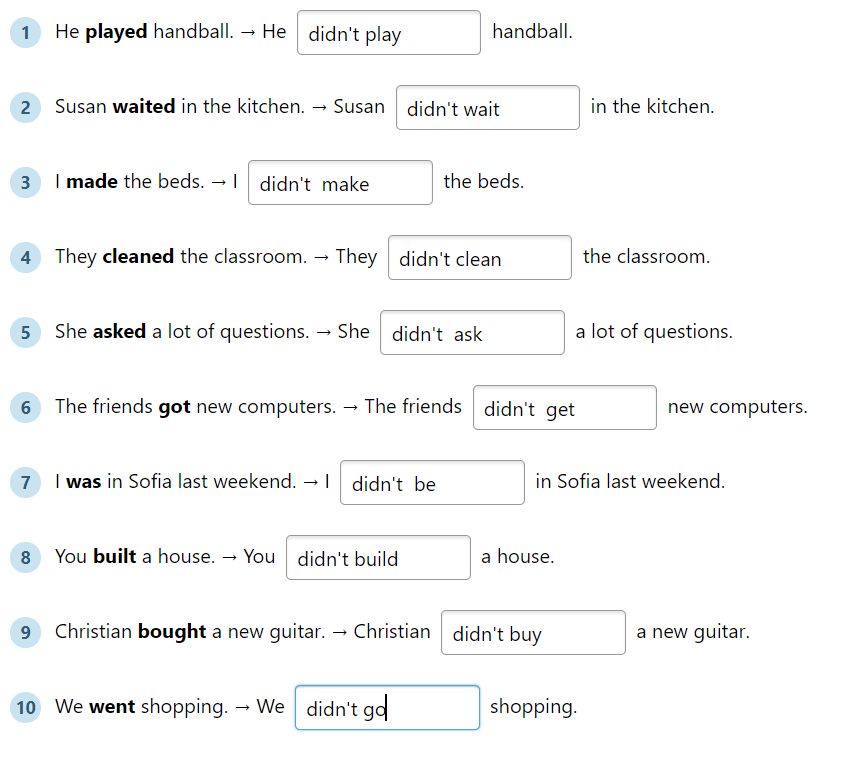Focus the "didn't buy" answer field
The image size is (868, 763).
pos(533,633)
